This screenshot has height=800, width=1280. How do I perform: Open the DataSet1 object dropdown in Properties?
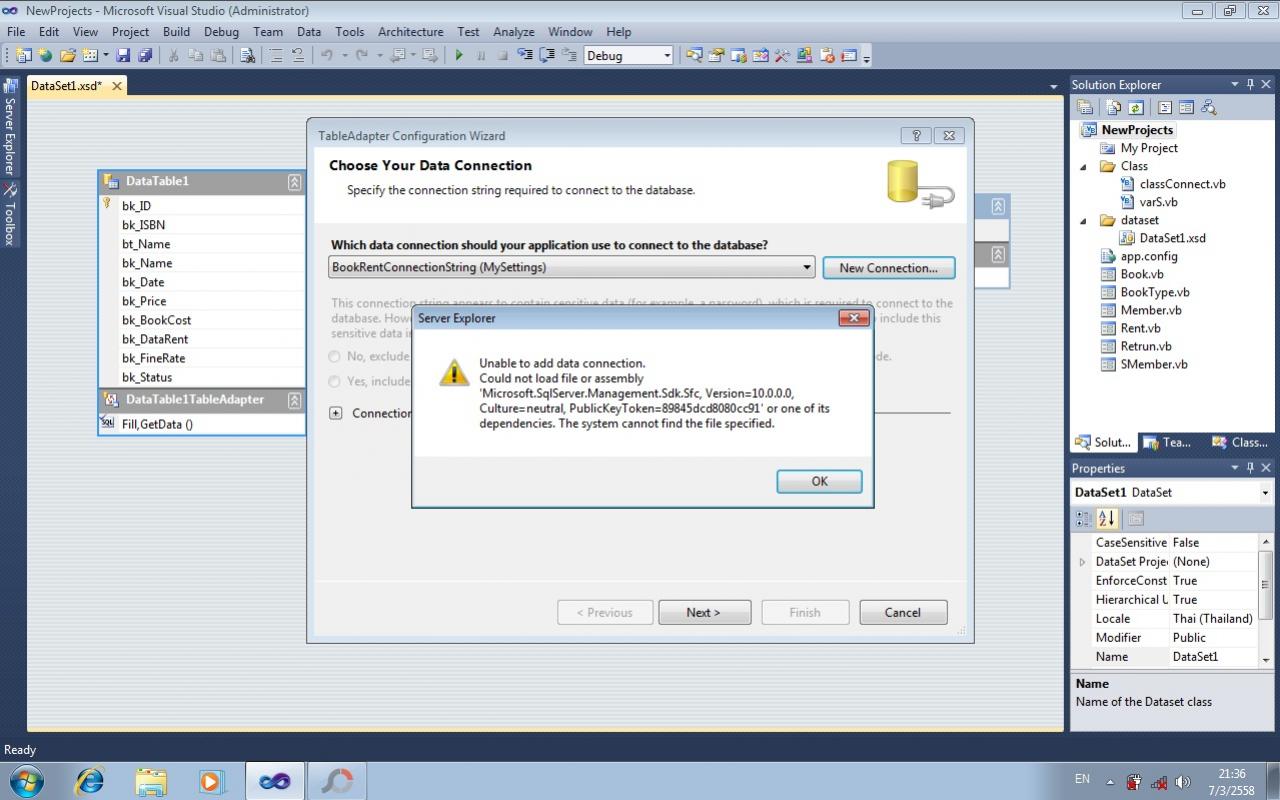(1265, 493)
